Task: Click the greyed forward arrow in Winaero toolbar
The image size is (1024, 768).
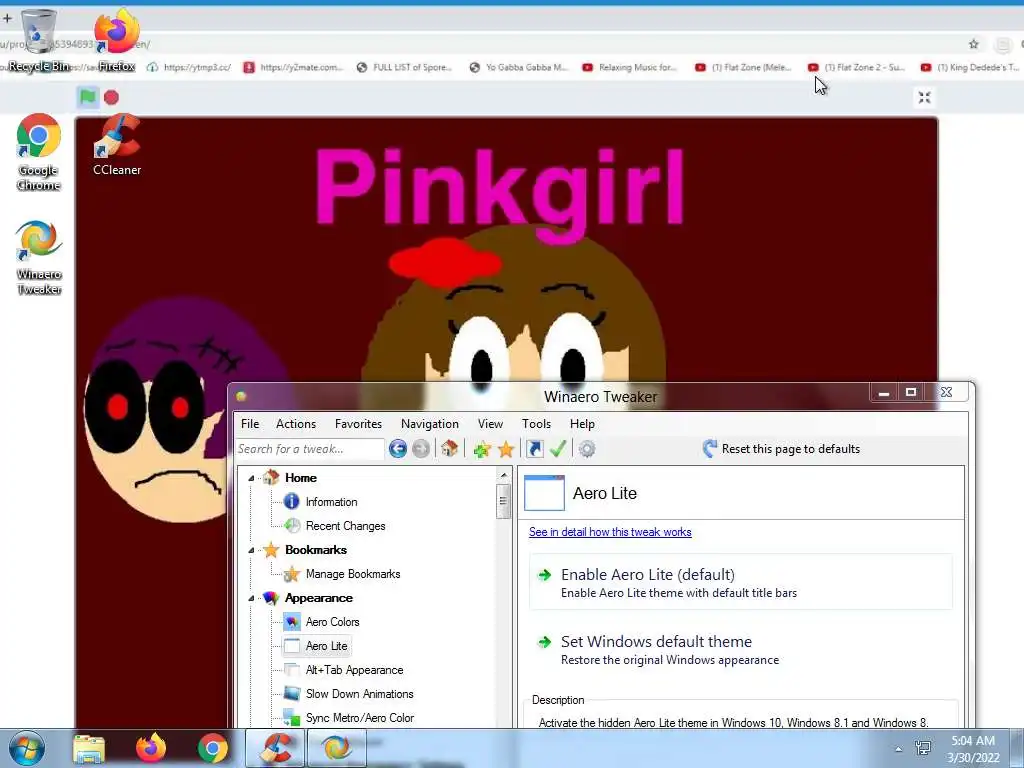Action: click(x=421, y=449)
